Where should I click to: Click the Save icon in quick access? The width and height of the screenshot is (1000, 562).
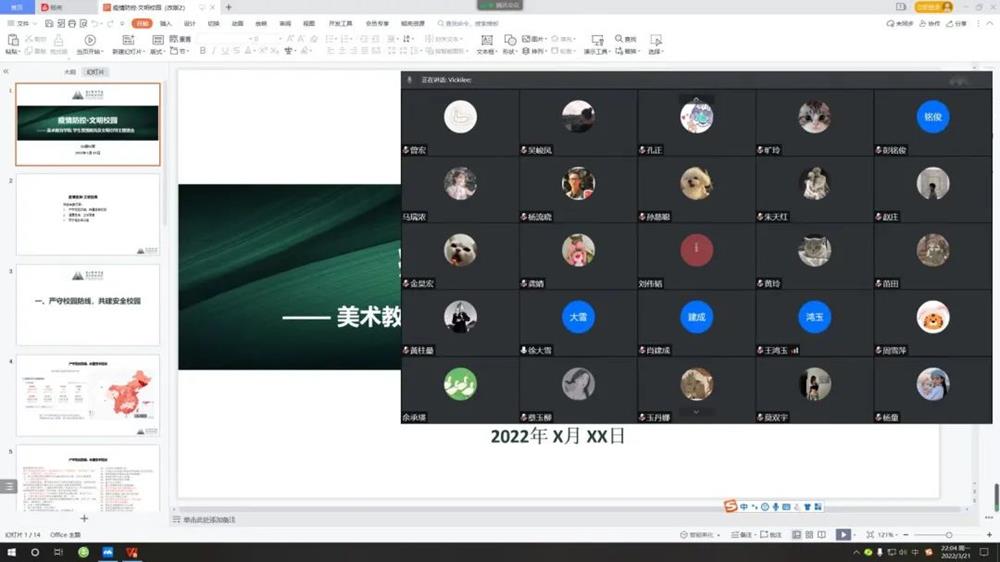[48, 24]
